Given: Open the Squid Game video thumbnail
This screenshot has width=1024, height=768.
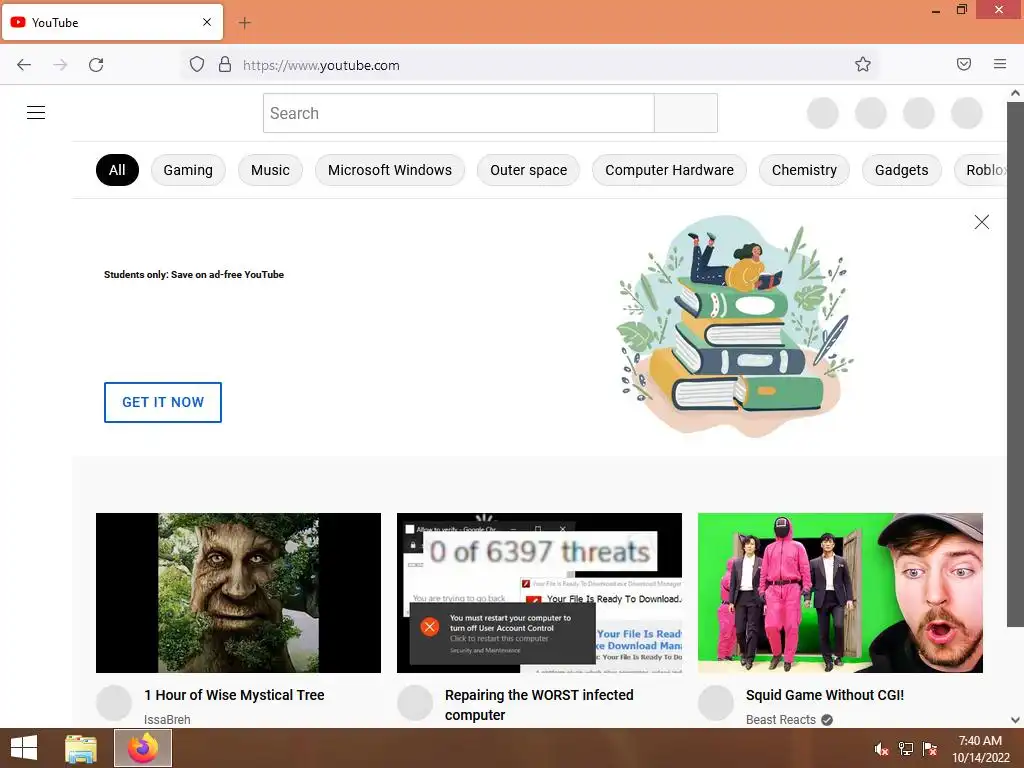Looking at the screenshot, I should click(x=840, y=593).
